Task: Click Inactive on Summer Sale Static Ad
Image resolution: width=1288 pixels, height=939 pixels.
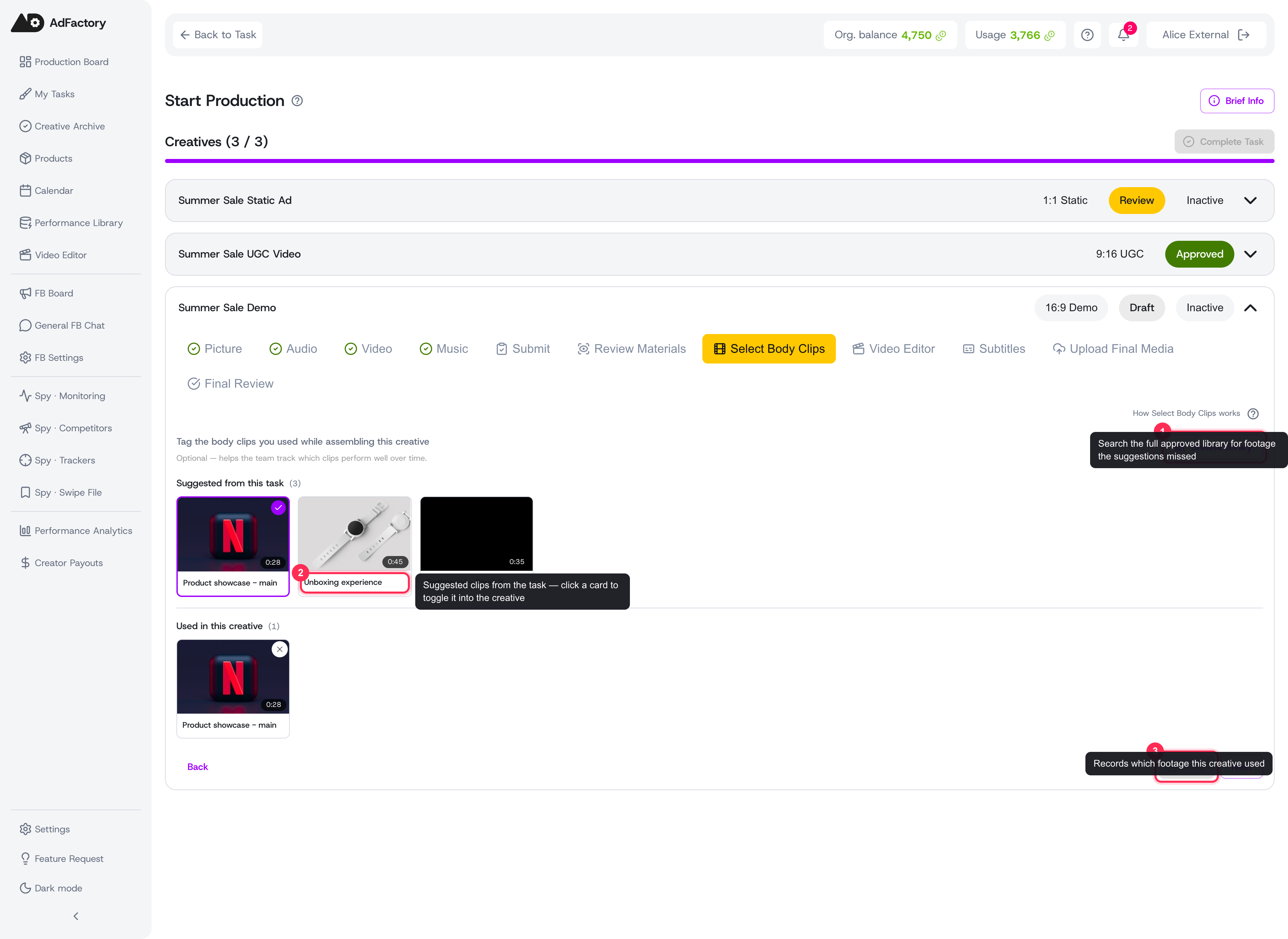Action: 1205,200
